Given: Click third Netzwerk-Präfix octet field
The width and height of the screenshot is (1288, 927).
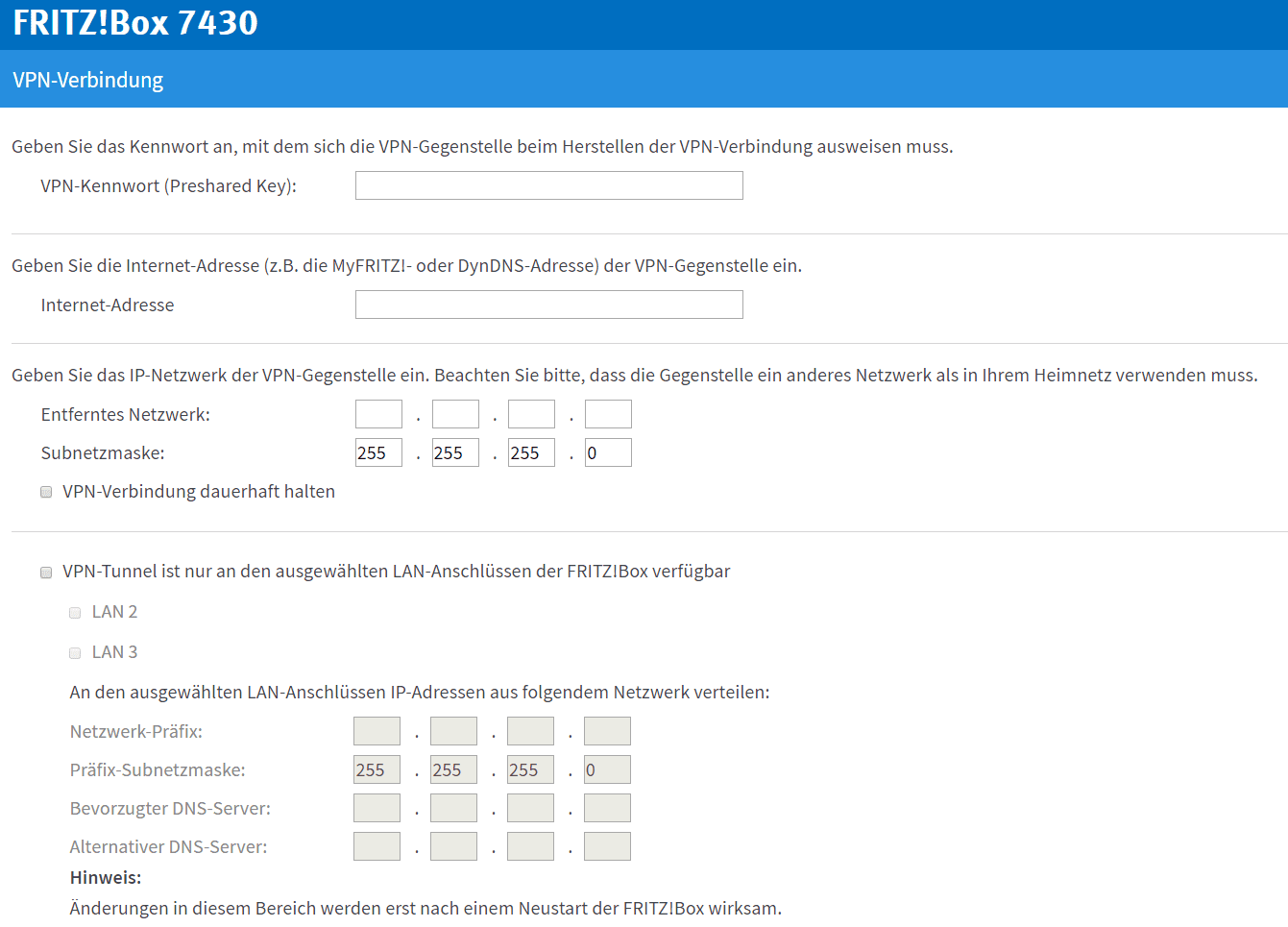Looking at the screenshot, I should (530, 731).
